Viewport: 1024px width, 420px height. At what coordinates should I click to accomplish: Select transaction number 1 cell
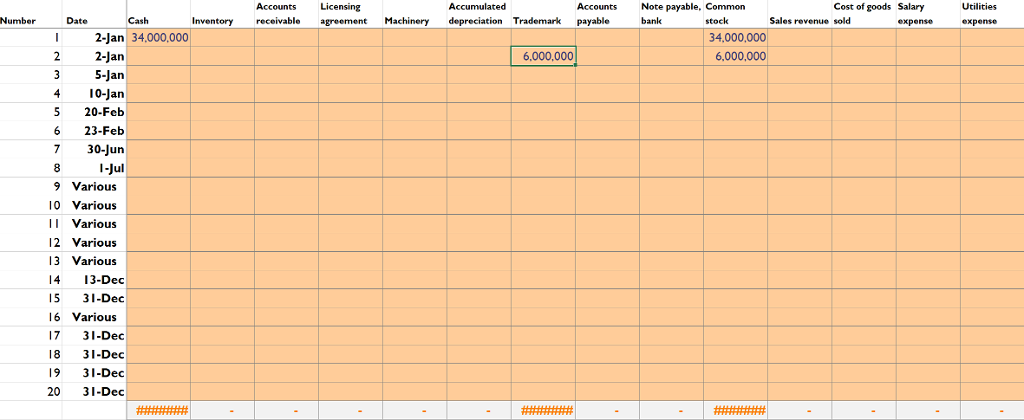(31, 38)
